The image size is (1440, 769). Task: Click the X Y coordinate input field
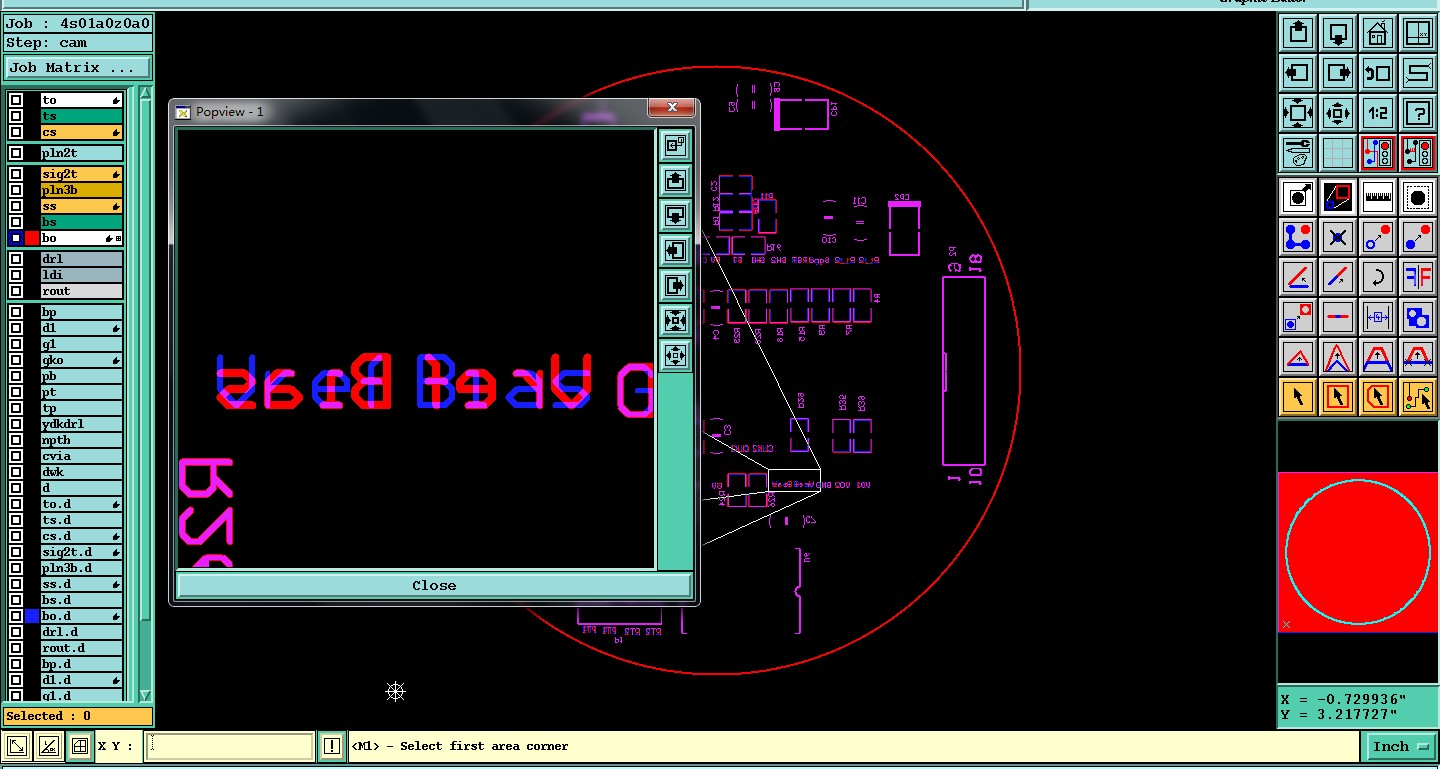[230, 746]
